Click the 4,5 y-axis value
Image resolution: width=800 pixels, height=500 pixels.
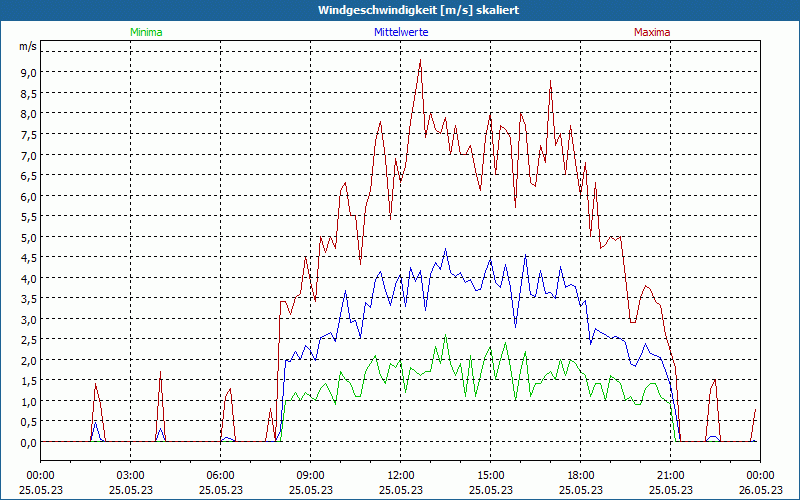point(29,258)
